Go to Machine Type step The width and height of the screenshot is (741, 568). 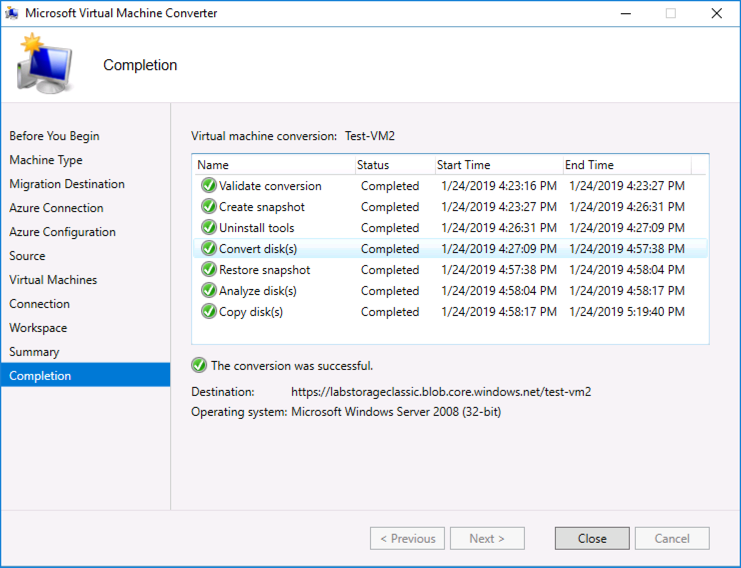[x=46, y=160]
